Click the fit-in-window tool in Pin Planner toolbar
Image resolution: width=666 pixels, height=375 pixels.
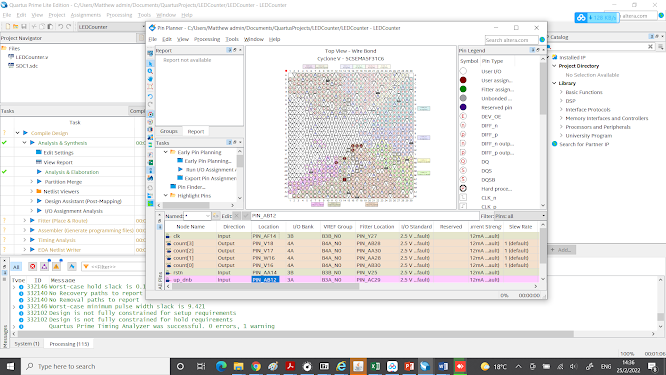click(x=150, y=87)
